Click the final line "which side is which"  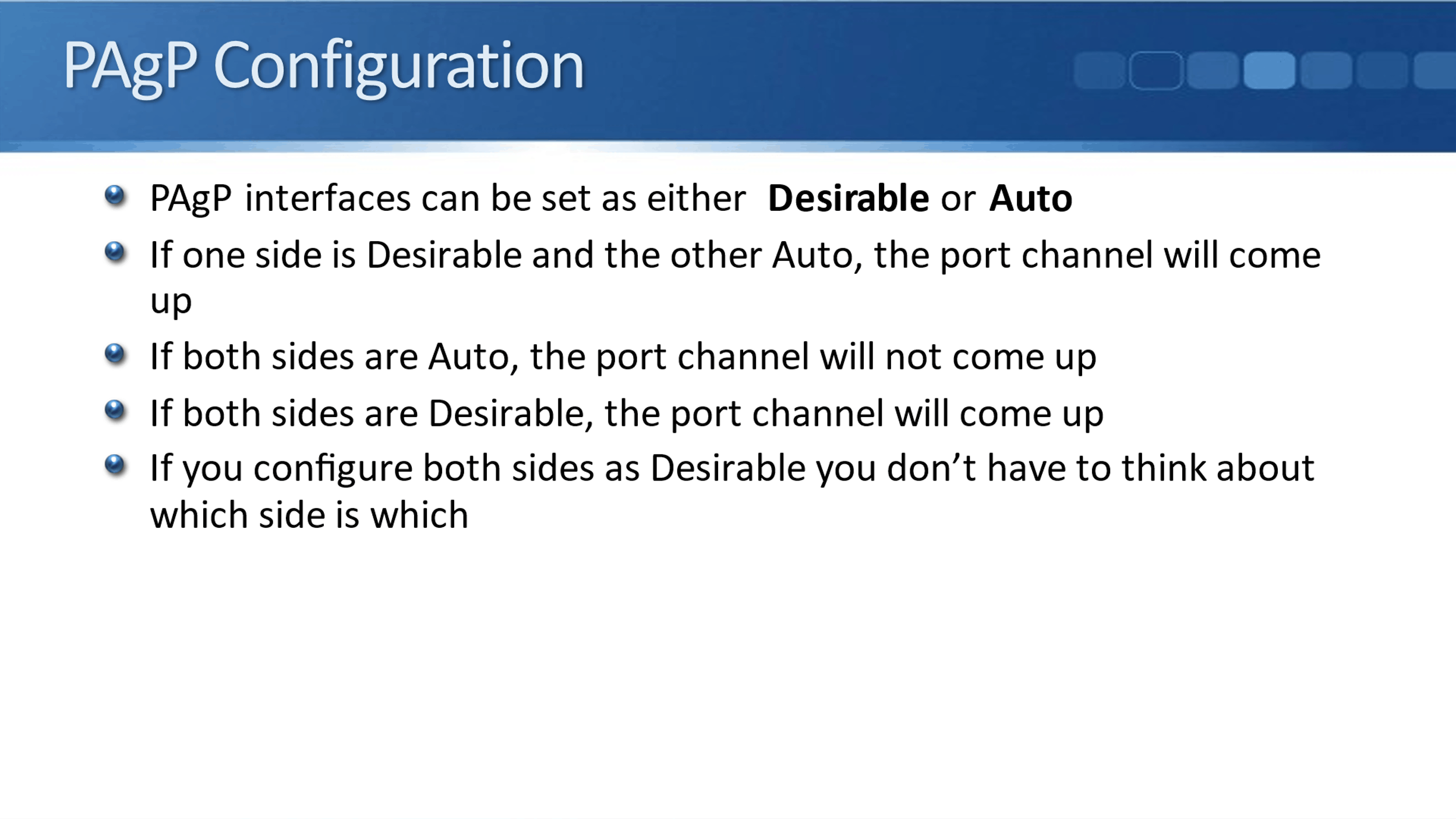(x=309, y=516)
